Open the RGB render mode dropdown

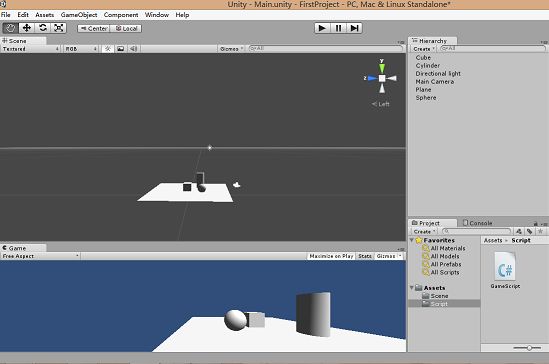[x=81, y=49]
